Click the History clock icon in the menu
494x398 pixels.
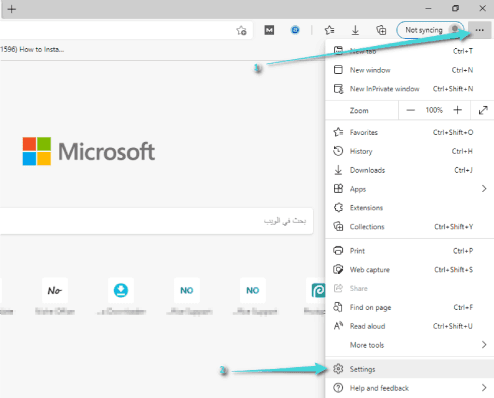point(338,151)
